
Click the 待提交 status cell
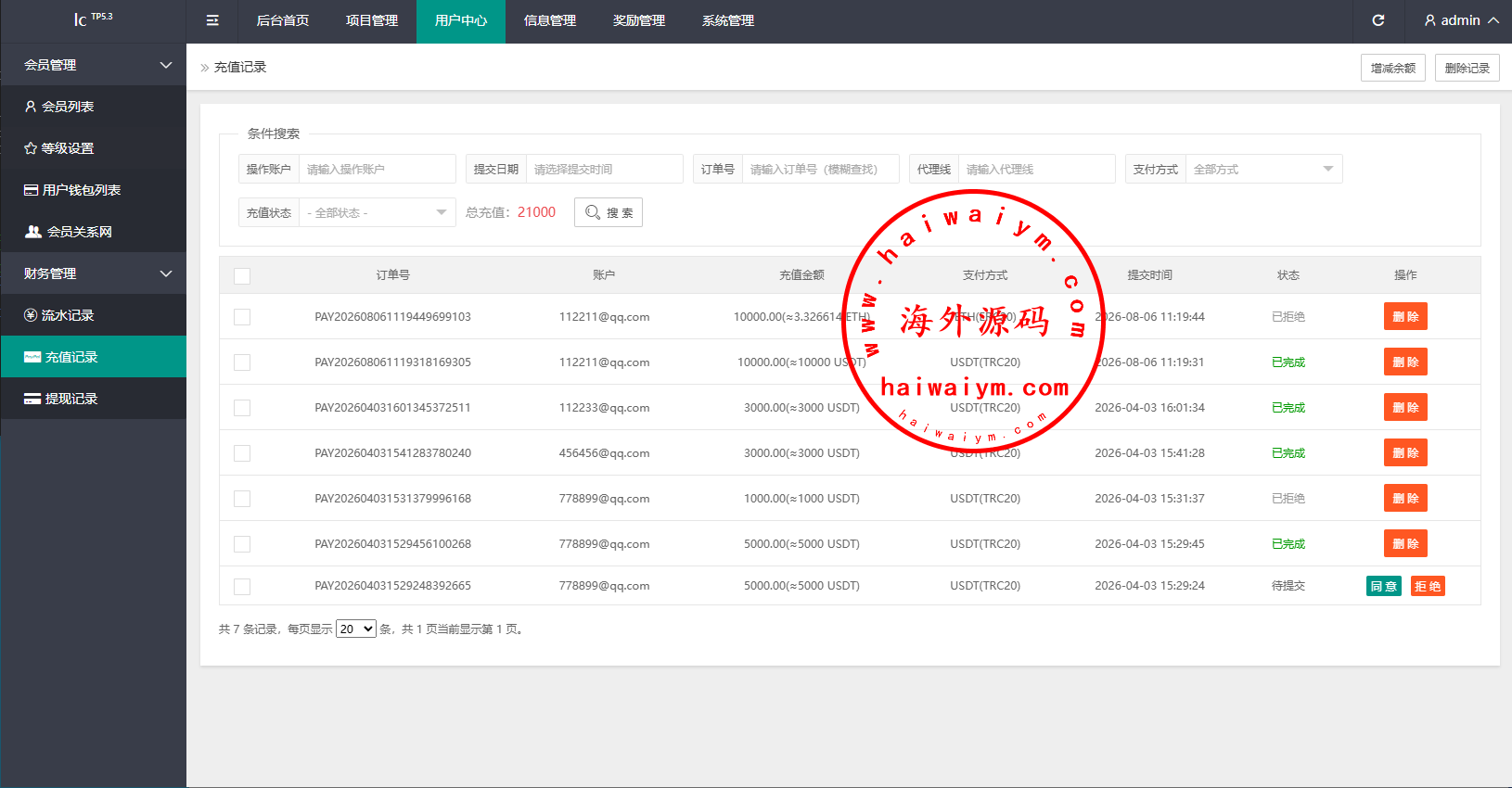coord(1288,586)
